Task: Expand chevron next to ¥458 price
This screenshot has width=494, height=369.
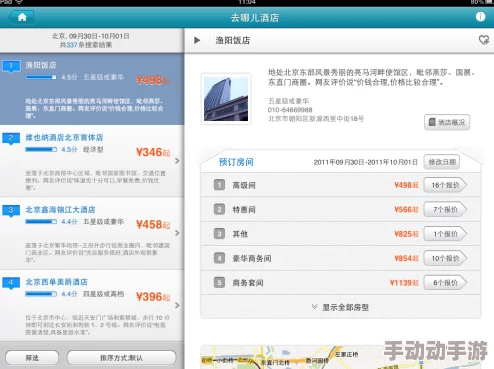Action: pos(177,233)
